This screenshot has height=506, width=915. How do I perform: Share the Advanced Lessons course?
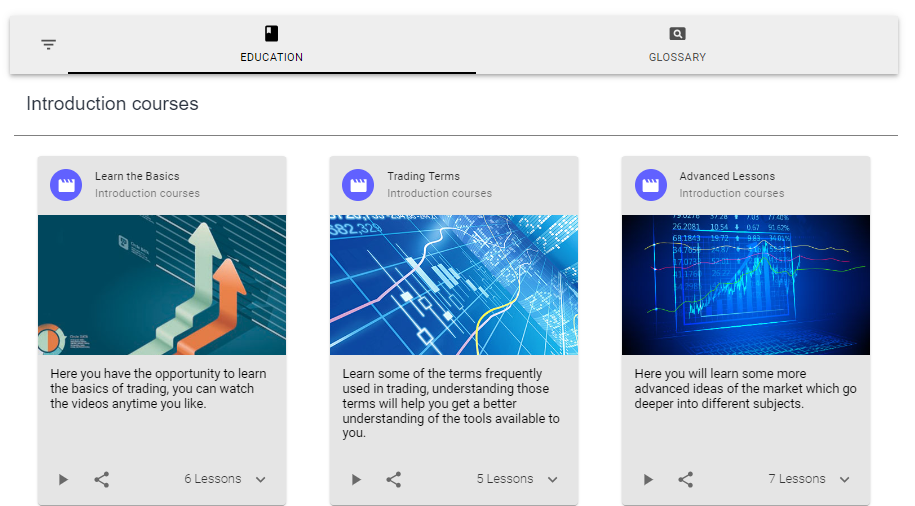686,480
